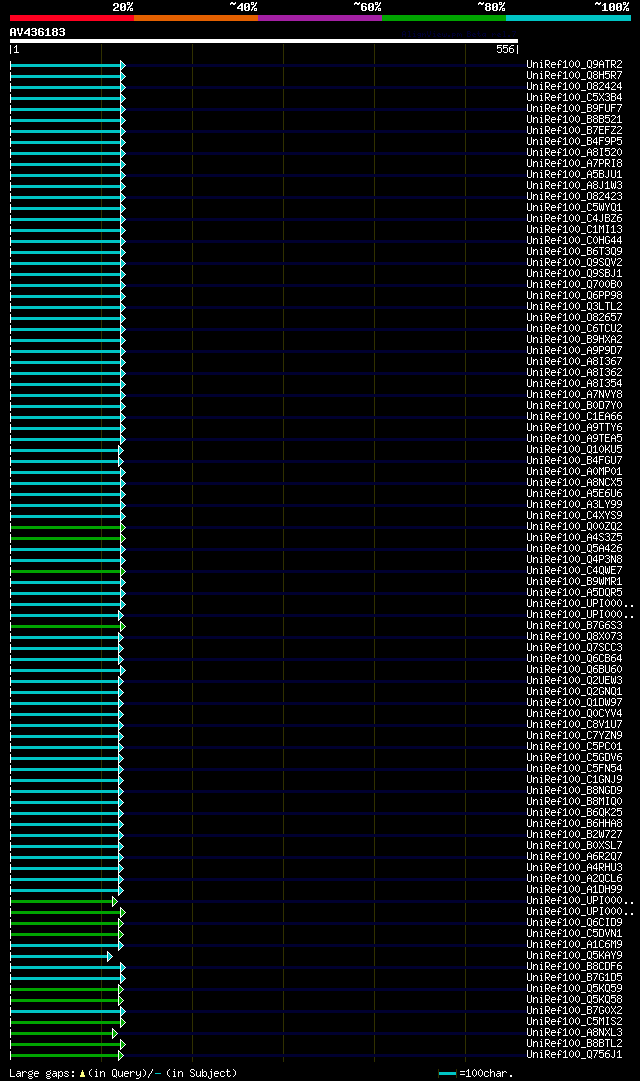Select label UniRef100_Q3LTL2

574,307
